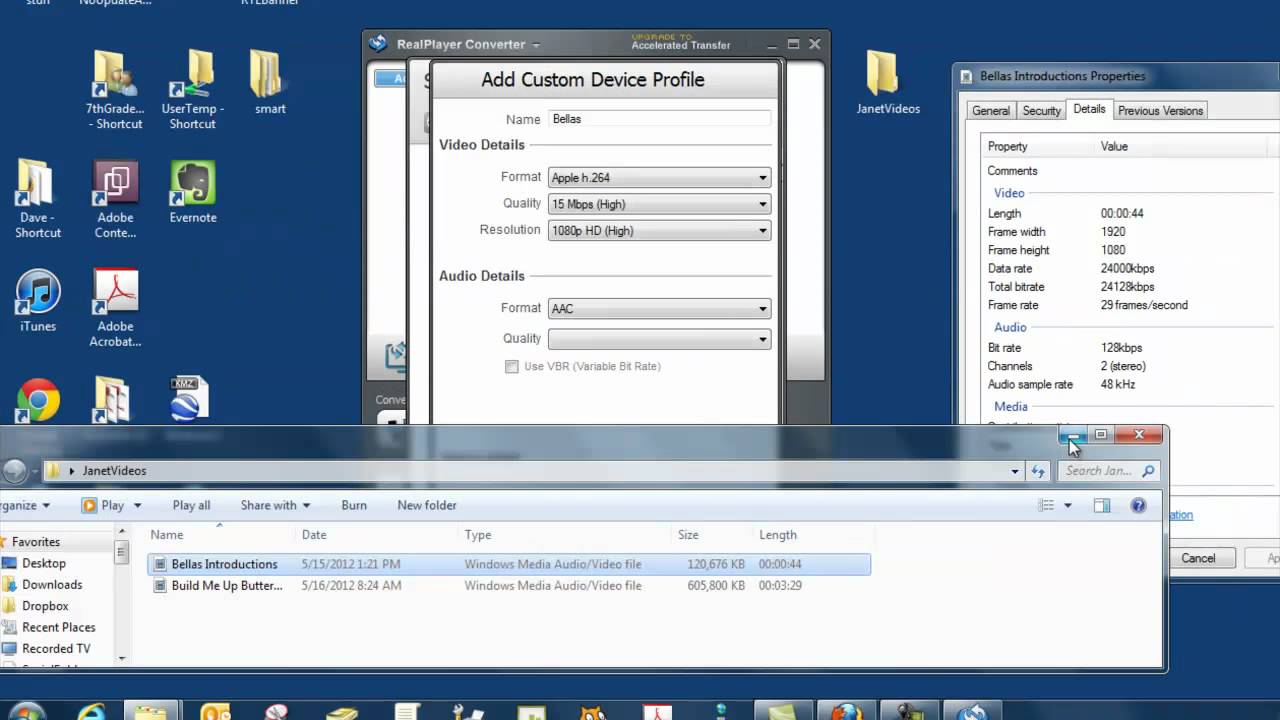Viewport: 1280px width, 720px height.
Task: Click the Play button in Explorer toolbar
Action: [103, 505]
